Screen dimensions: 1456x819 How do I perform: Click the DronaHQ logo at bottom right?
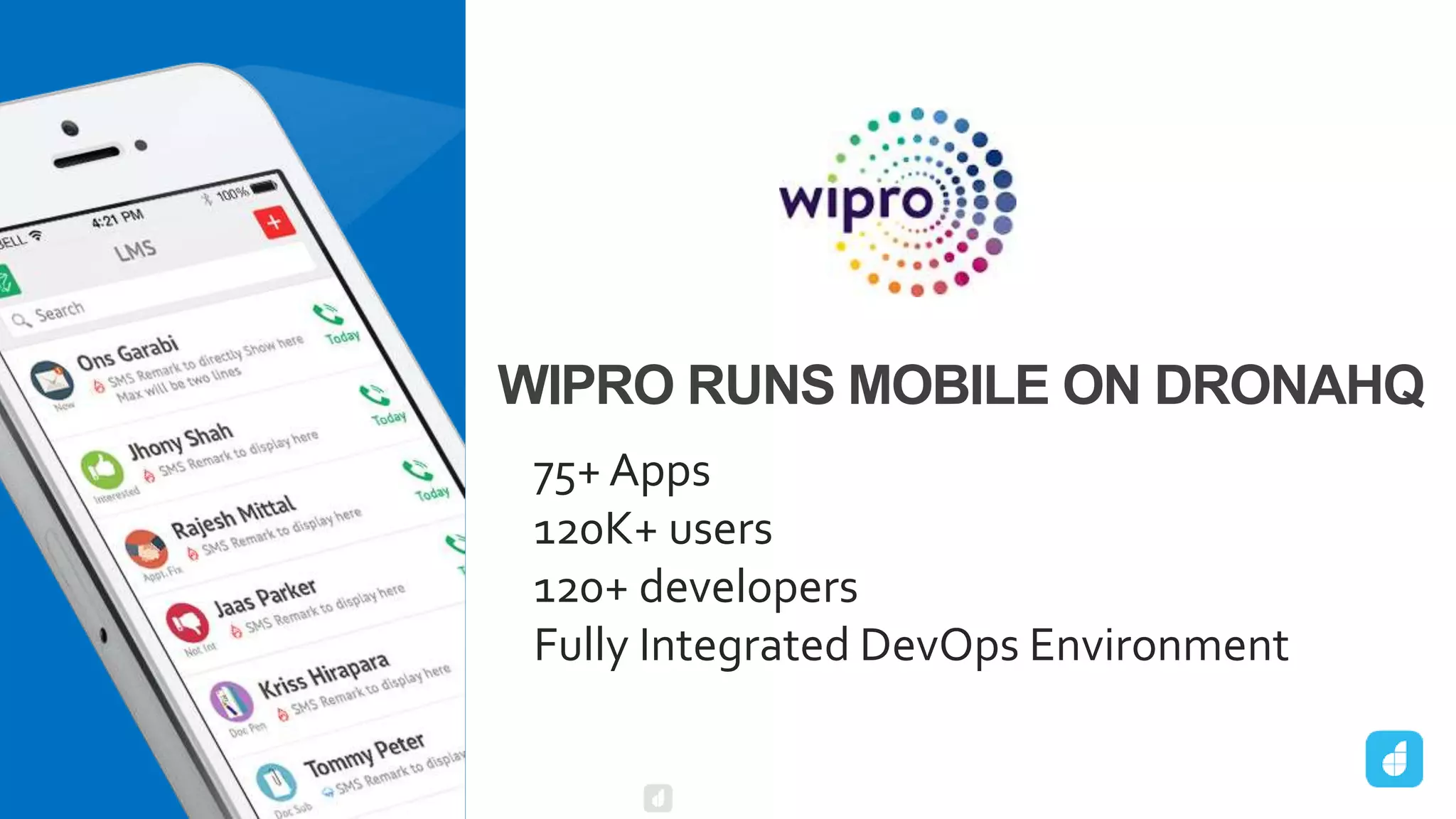(1394, 759)
